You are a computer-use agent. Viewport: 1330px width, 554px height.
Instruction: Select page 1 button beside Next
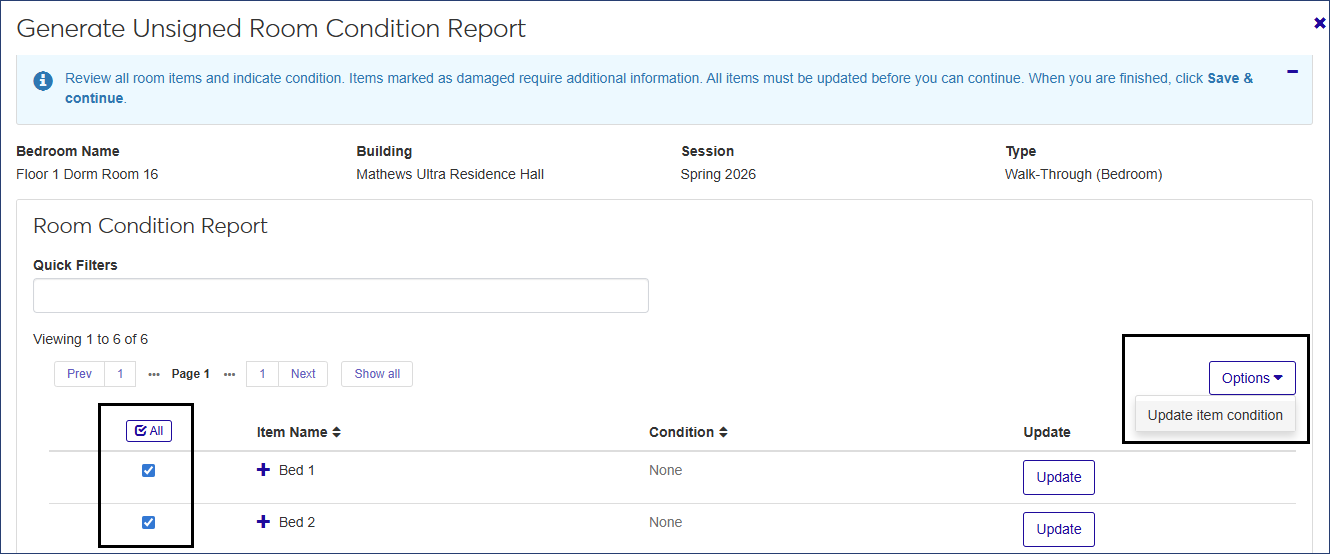(262, 374)
